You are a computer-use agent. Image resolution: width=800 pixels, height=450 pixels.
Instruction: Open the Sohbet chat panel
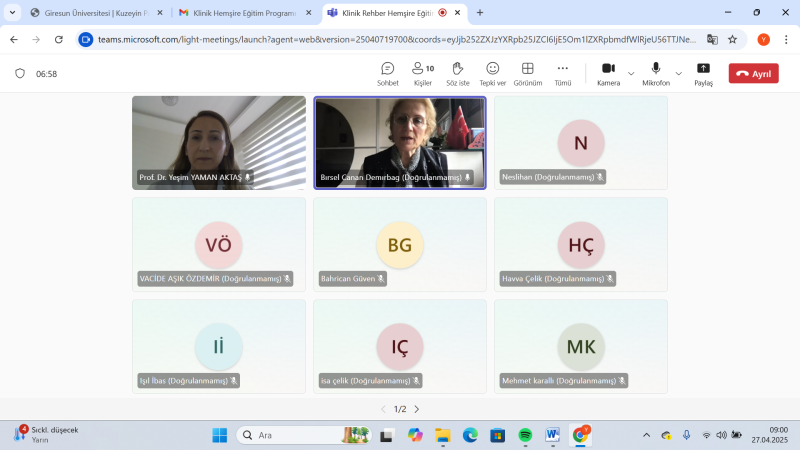388,74
